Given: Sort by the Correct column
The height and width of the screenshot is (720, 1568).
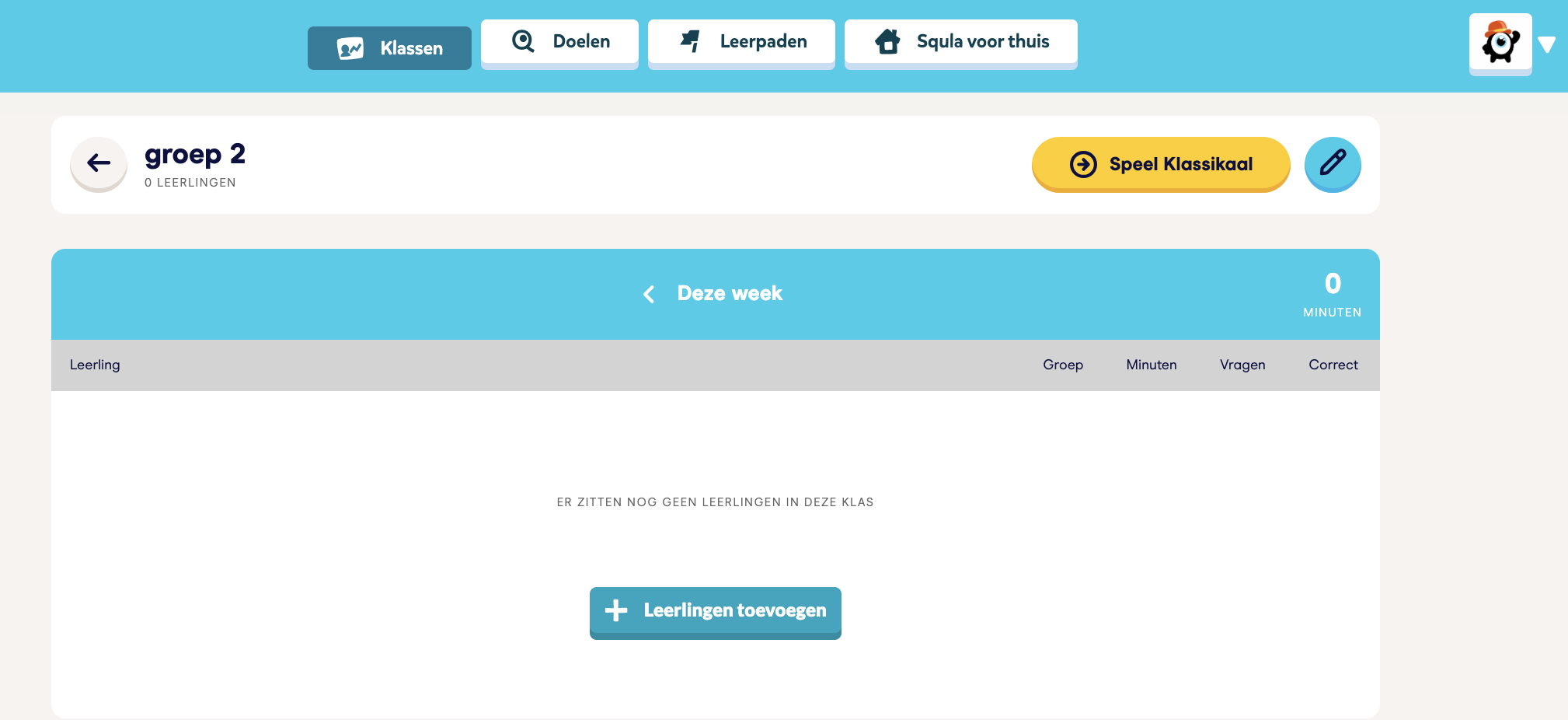Looking at the screenshot, I should click(1333, 365).
